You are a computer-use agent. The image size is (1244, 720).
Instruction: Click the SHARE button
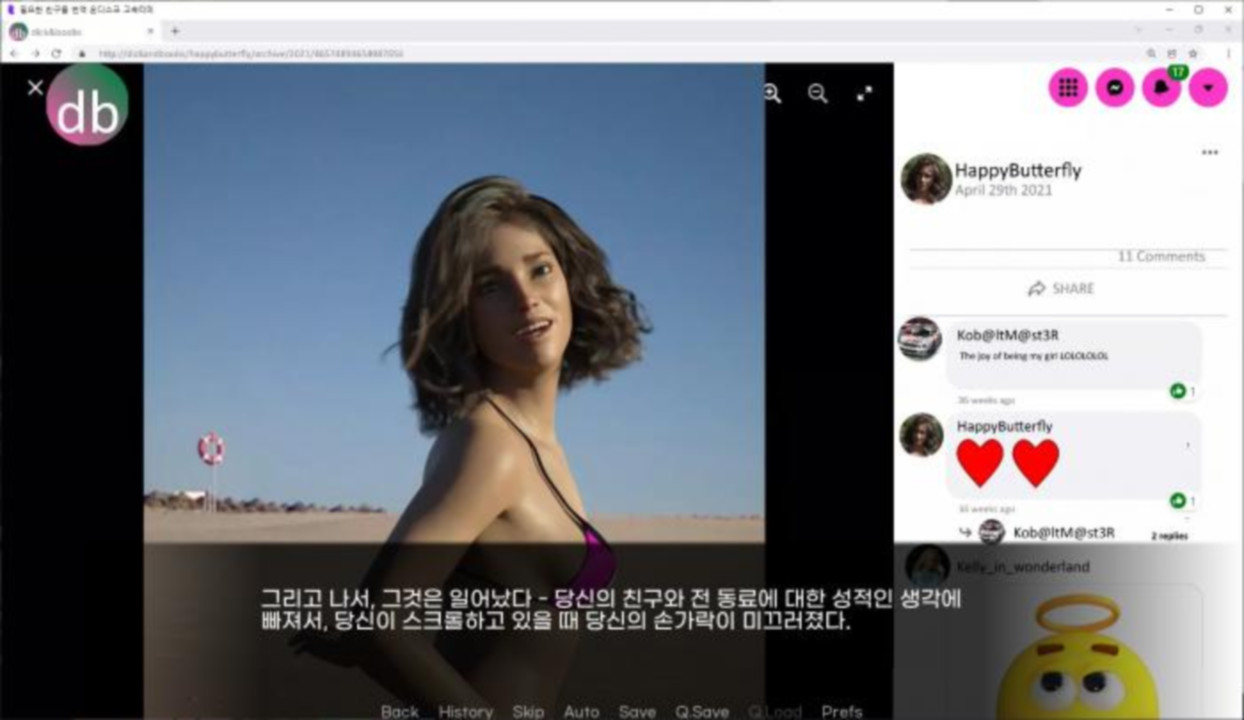[1062, 288]
